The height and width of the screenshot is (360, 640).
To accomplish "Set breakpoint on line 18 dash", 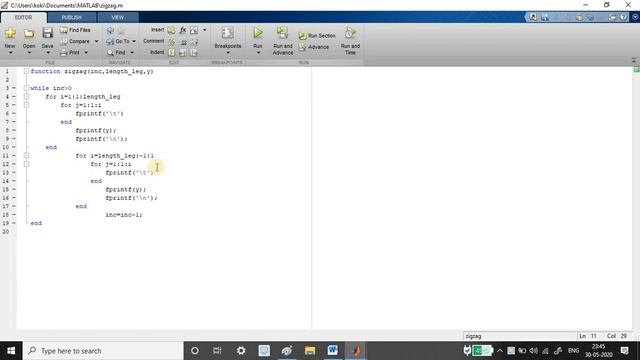I will (x=13, y=215).
